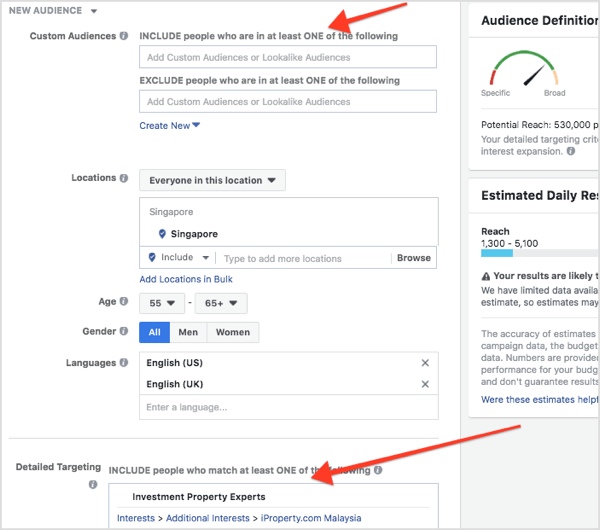This screenshot has width=600, height=530.
Task: Select the Women gender option
Action: click(233, 332)
